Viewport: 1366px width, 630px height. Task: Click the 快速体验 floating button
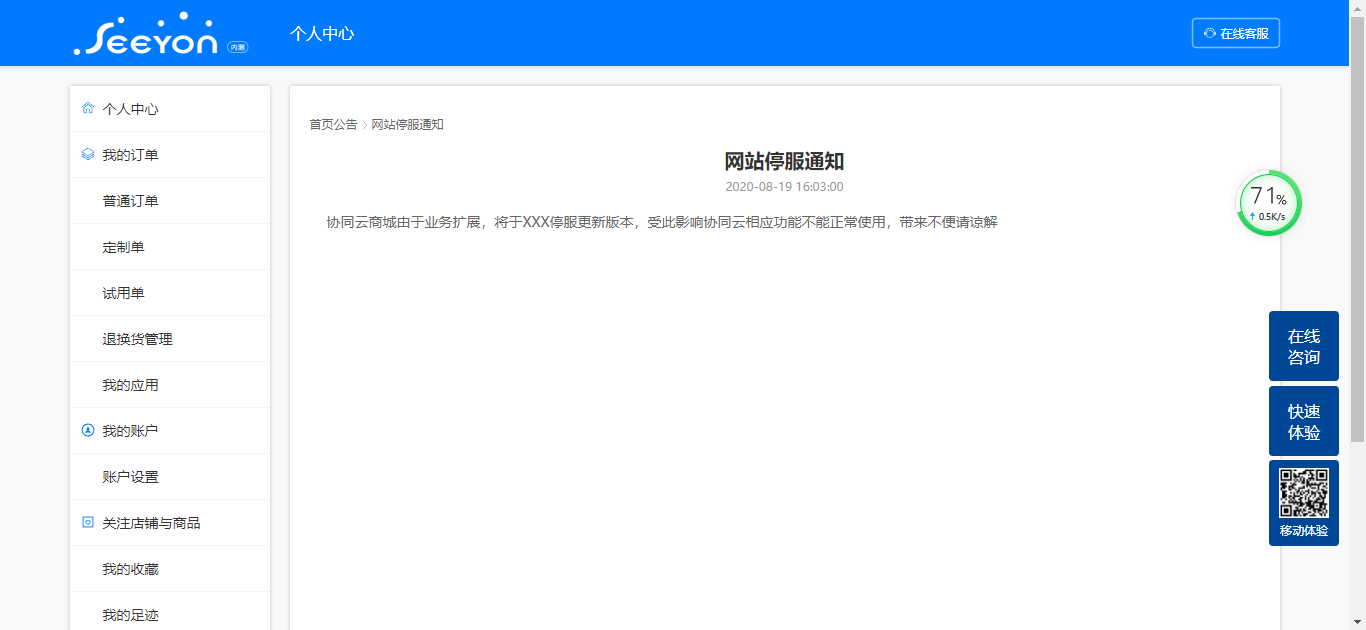(1304, 421)
